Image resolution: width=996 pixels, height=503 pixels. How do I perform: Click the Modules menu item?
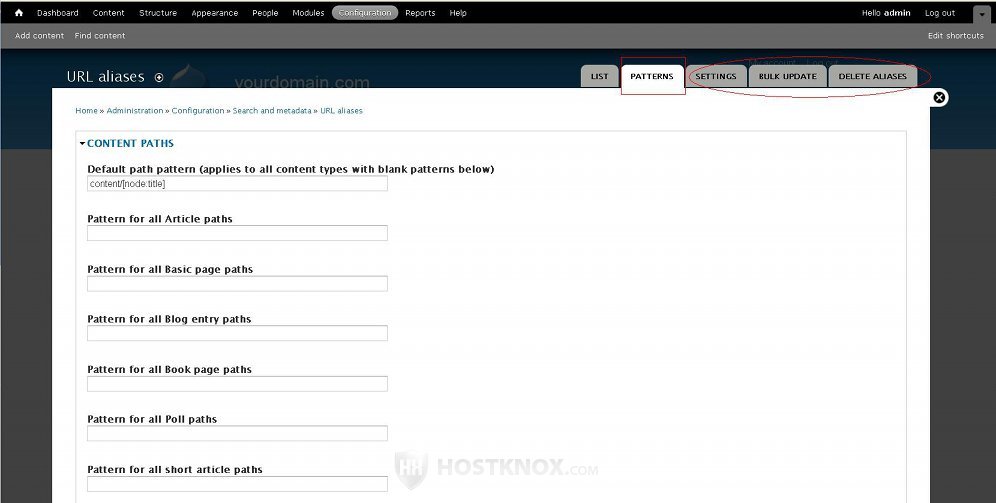point(308,13)
